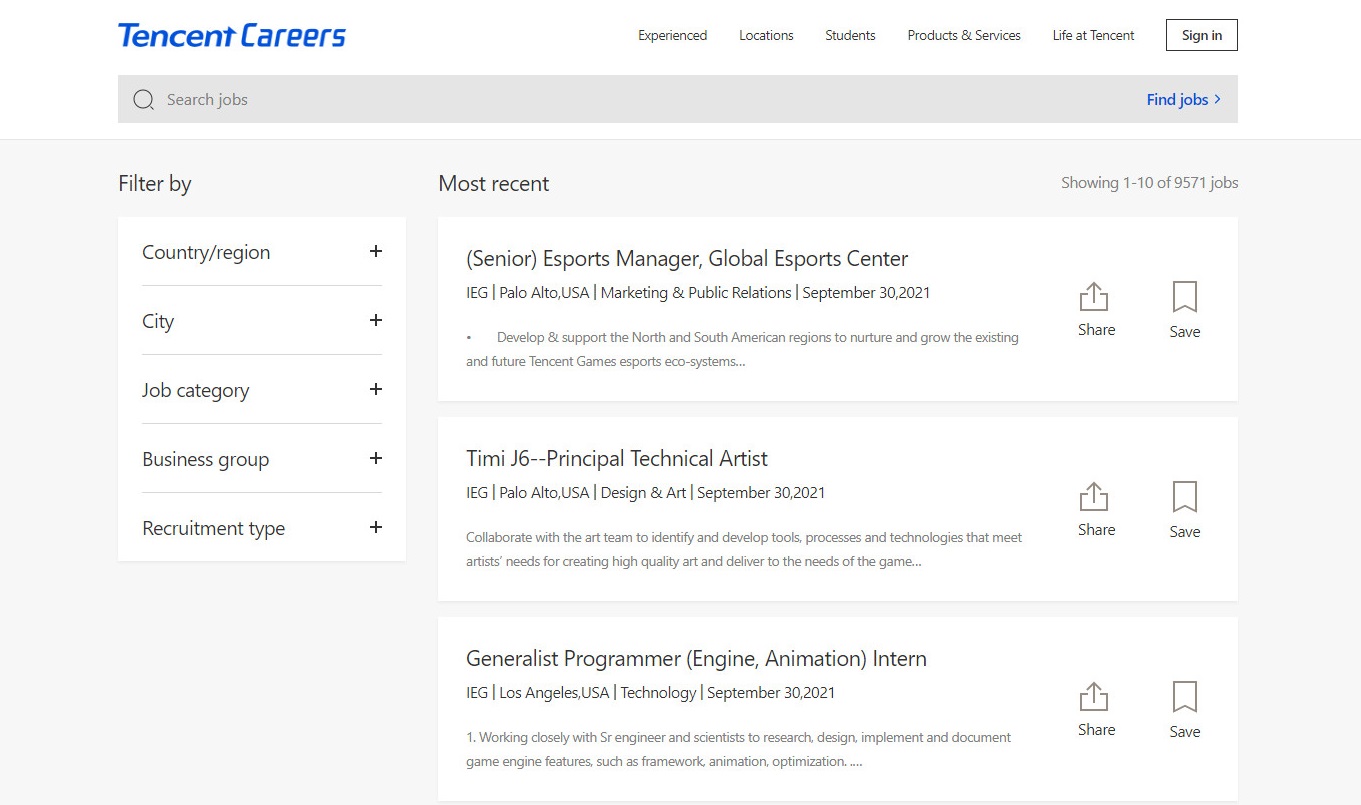Click the Tencent Careers logo
The width and height of the screenshot is (1361, 805).
231,36
